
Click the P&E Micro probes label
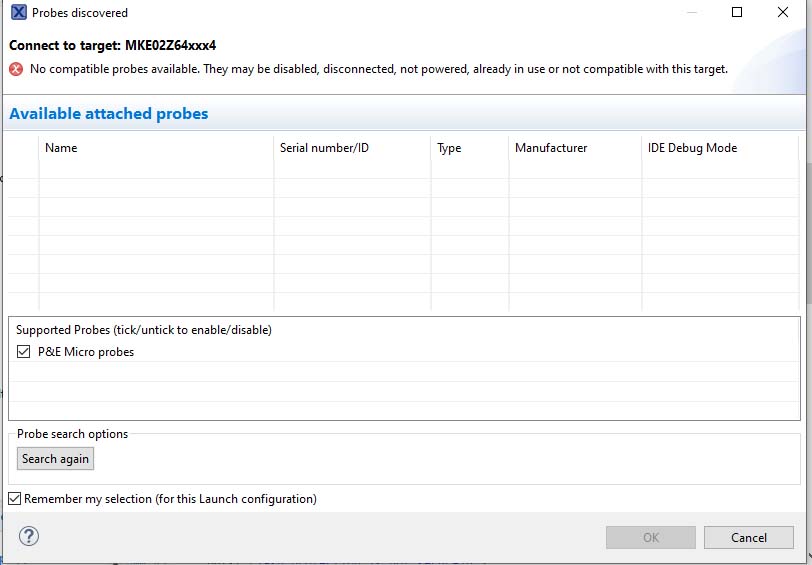(x=86, y=352)
